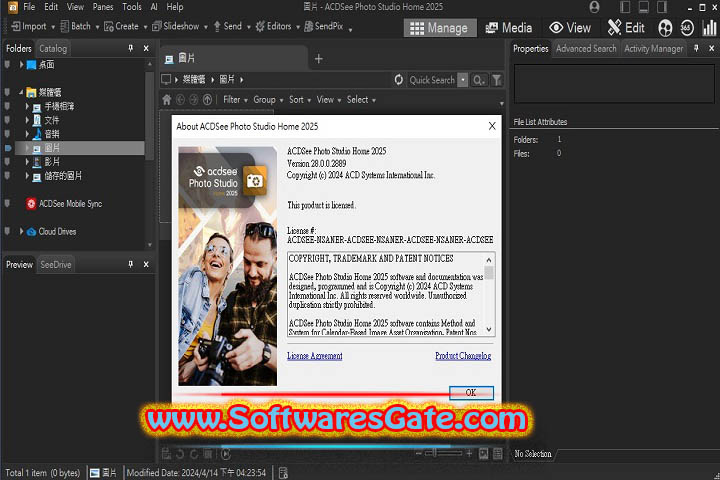Screen dimensions: 720x480
Task: Open the 365 mode icon
Action: pyautogui.click(x=686, y=28)
